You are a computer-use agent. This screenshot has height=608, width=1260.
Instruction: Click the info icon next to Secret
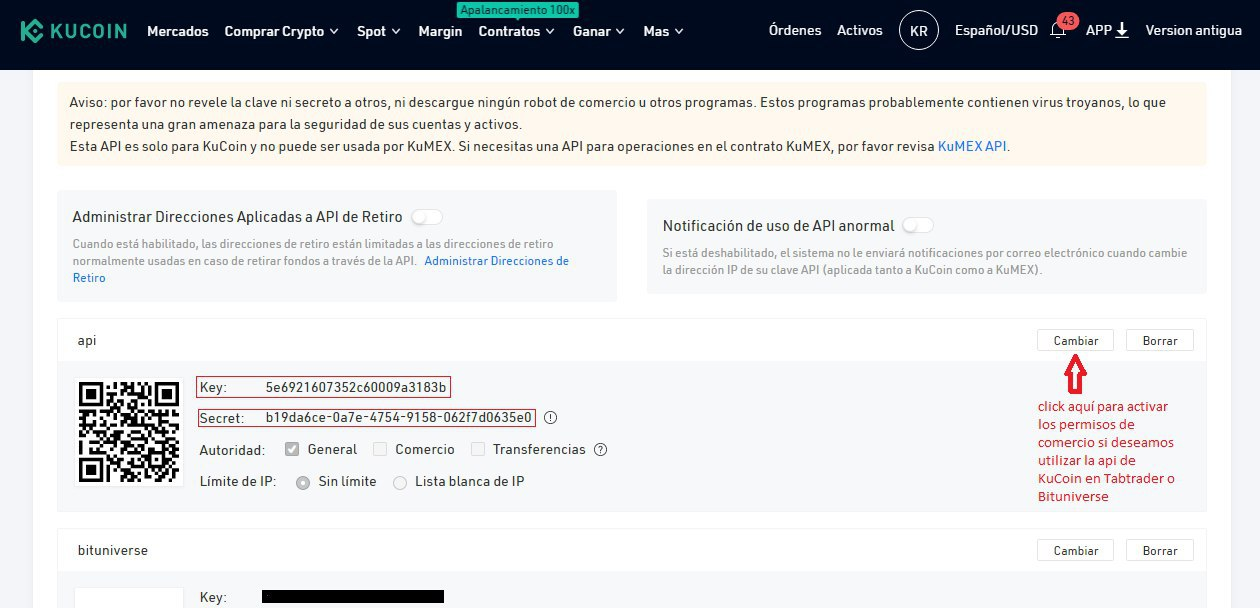pos(550,418)
